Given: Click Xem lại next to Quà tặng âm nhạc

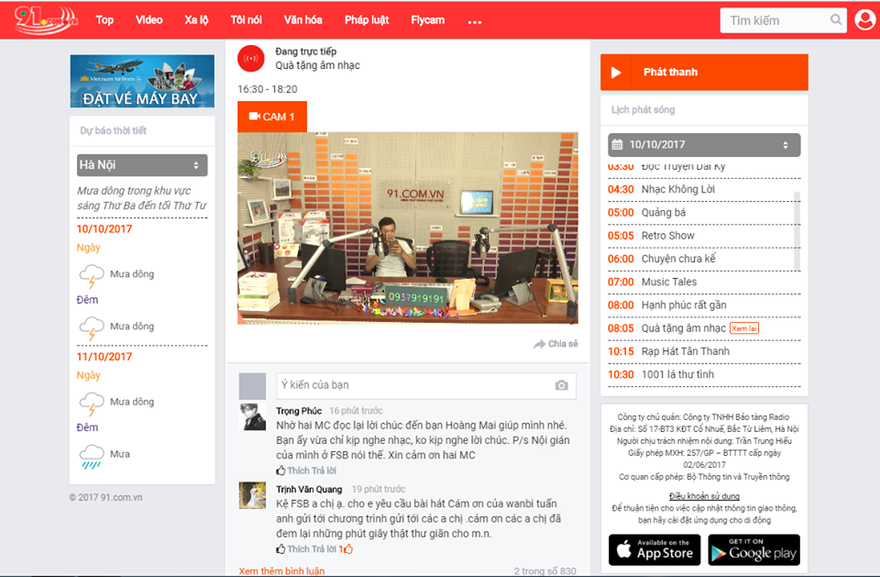Looking at the screenshot, I should (744, 328).
